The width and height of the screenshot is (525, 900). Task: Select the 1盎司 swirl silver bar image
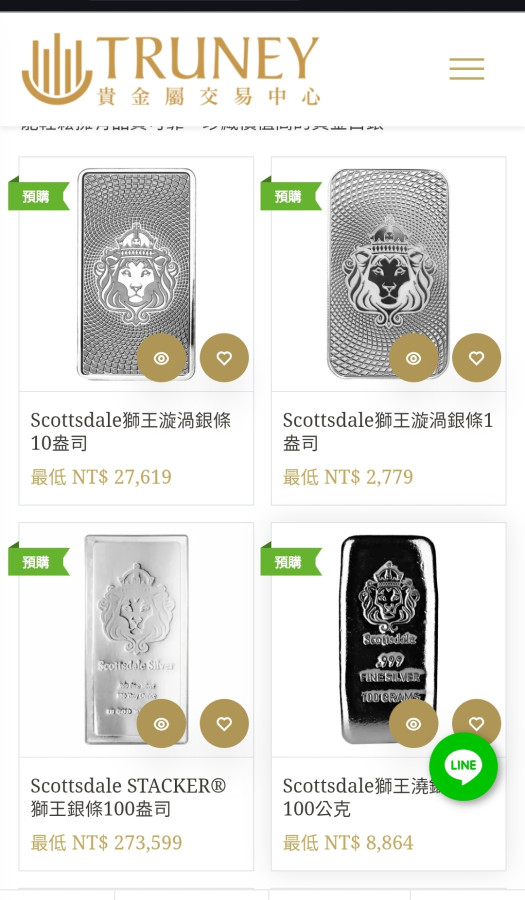(388, 274)
